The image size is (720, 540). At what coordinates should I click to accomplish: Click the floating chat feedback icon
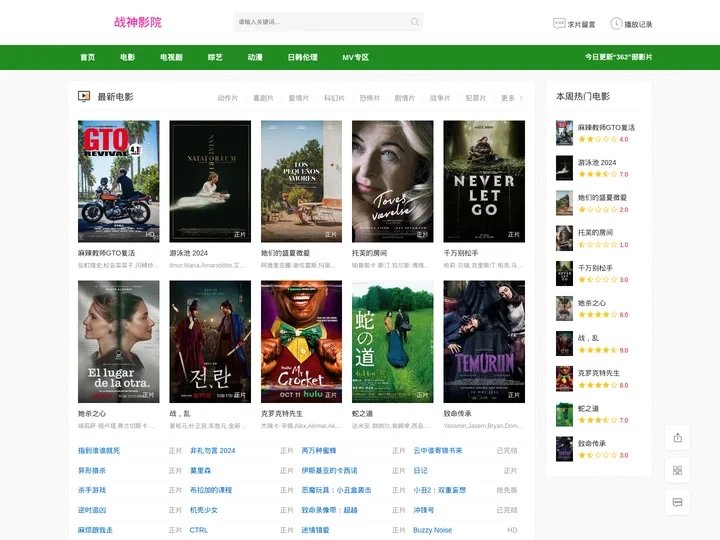point(678,502)
